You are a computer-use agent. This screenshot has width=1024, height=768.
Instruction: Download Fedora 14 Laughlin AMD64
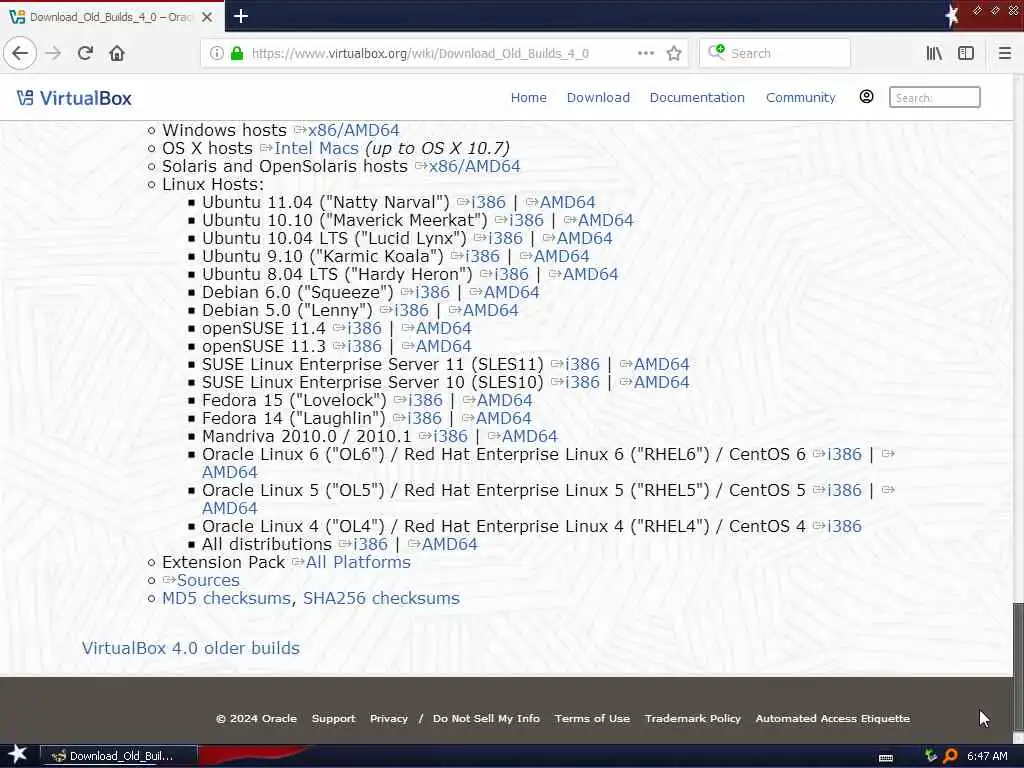click(x=504, y=418)
